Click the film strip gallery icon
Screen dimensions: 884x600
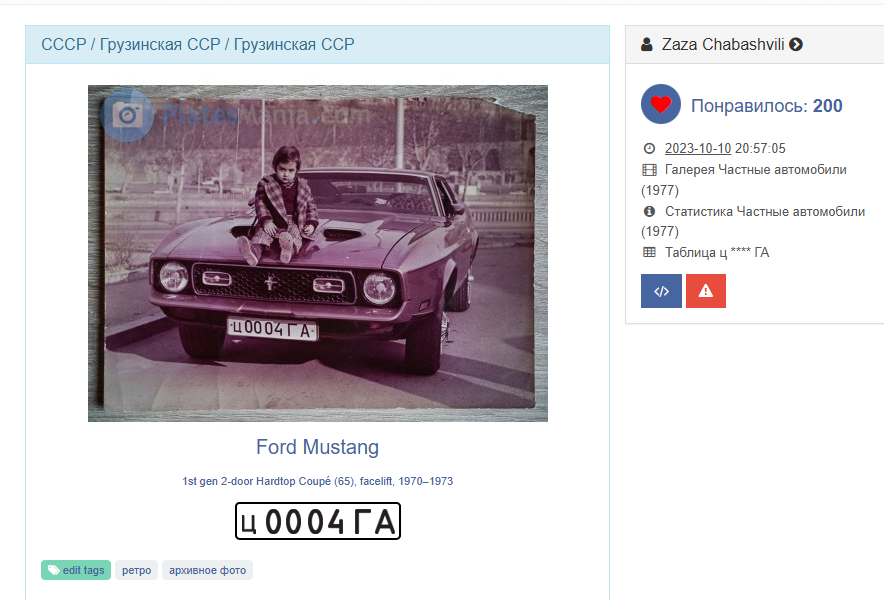tap(649, 170)
